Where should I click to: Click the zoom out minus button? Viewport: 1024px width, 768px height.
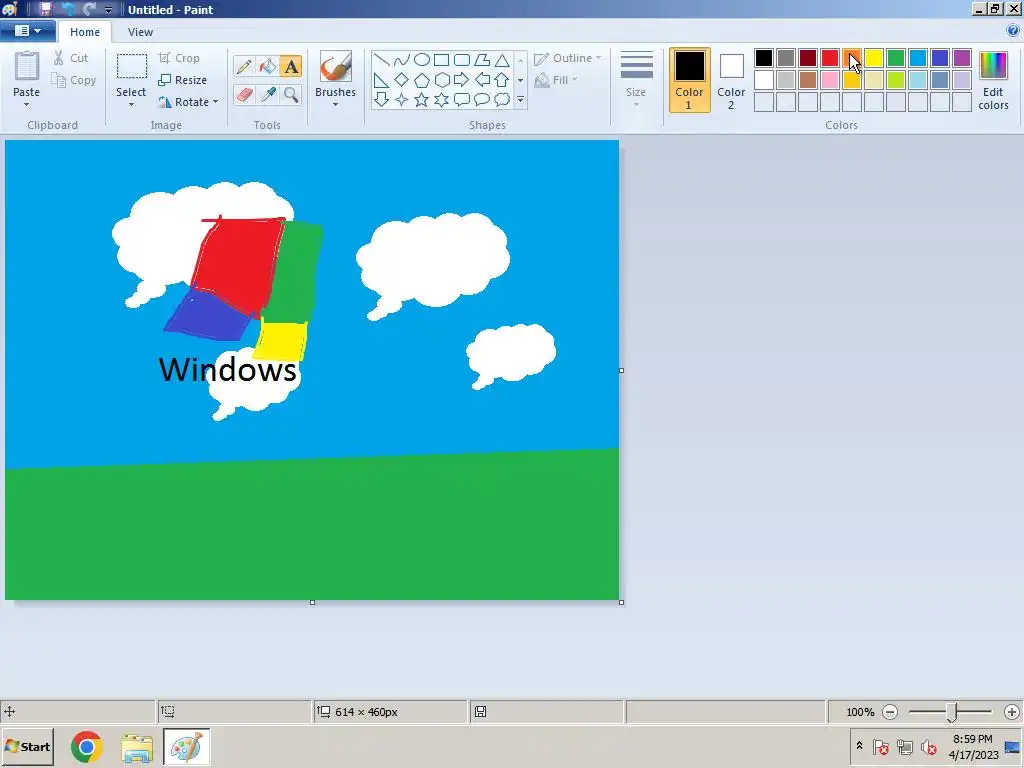tap(890, 712)
